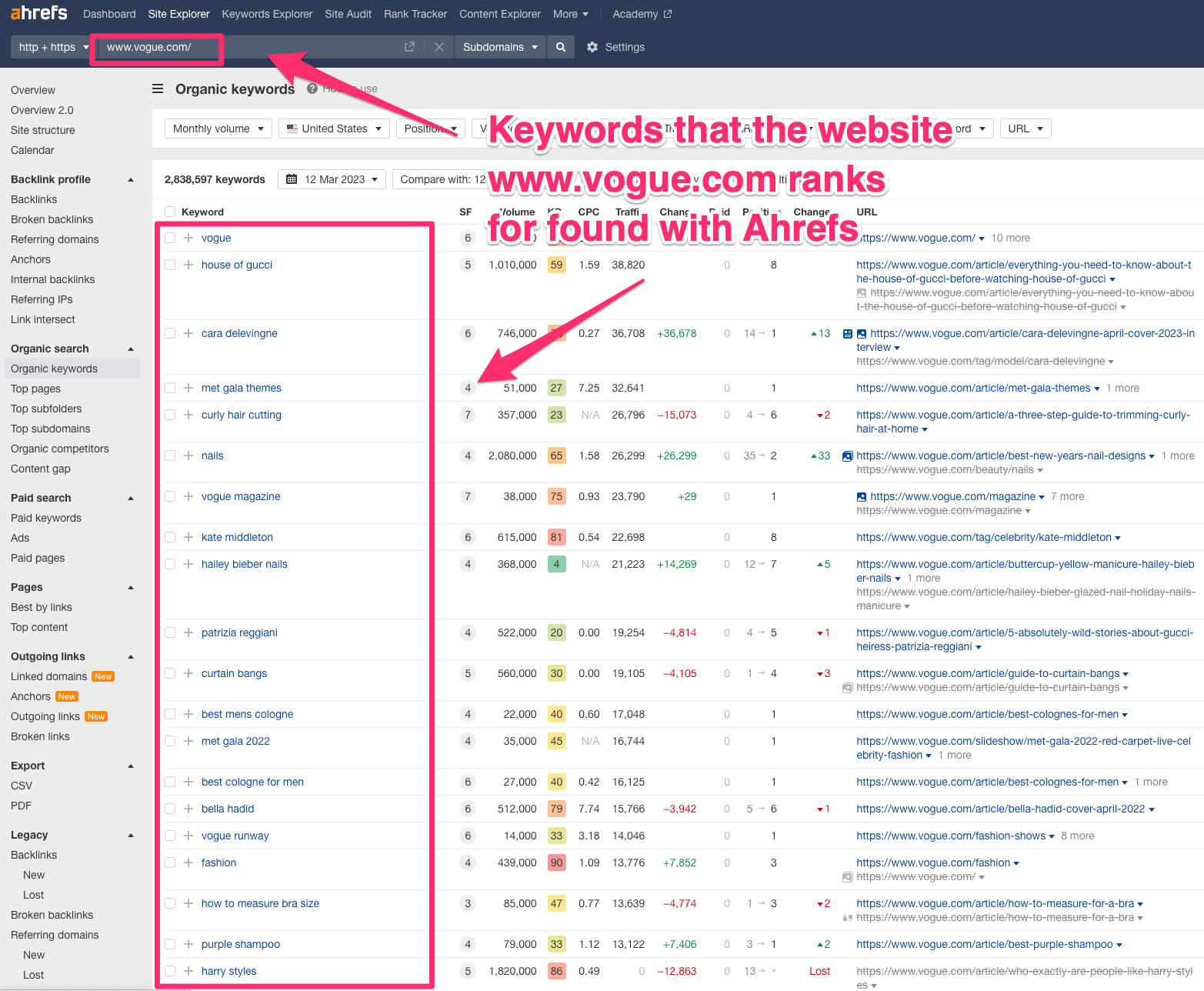Click the image icon in curtain bangs second URL

(x=847, y=688)
